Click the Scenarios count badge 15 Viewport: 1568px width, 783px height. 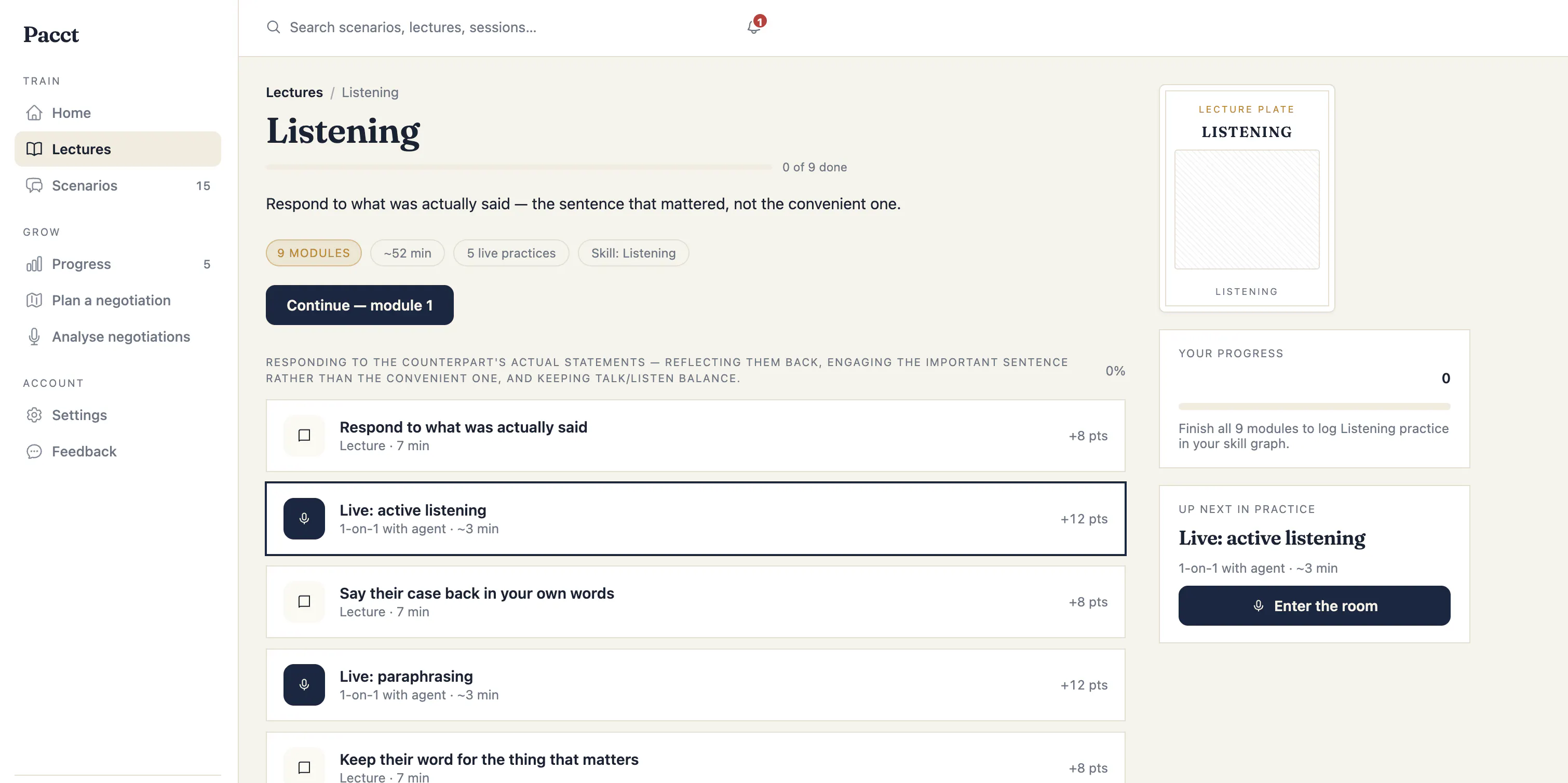click(x=204, y=186)
